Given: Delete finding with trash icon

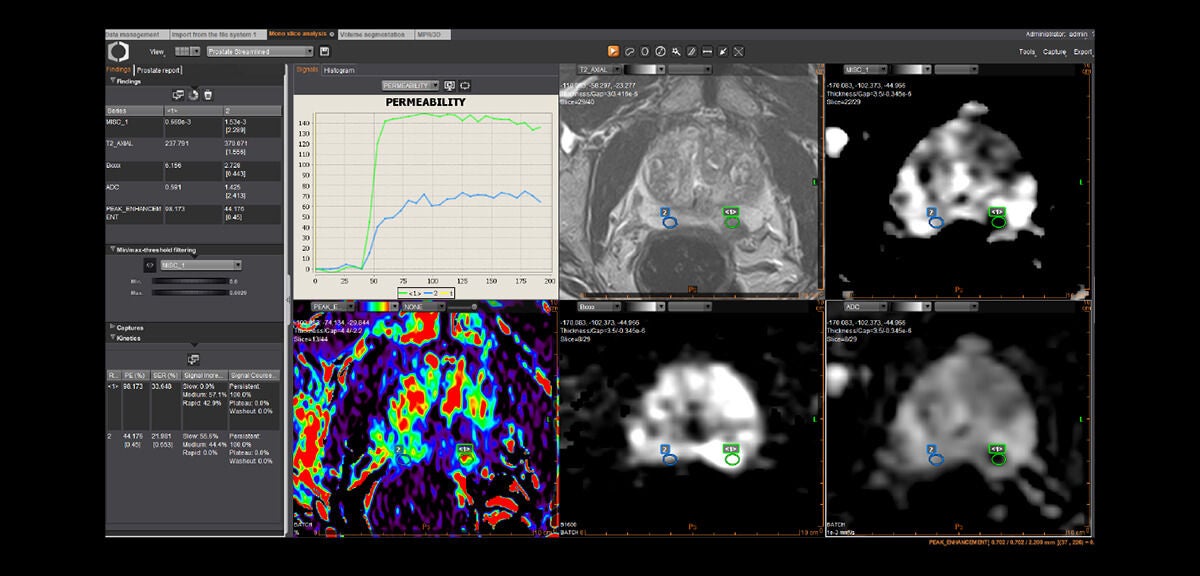Looking at the screenshot, I should [208, 94].
